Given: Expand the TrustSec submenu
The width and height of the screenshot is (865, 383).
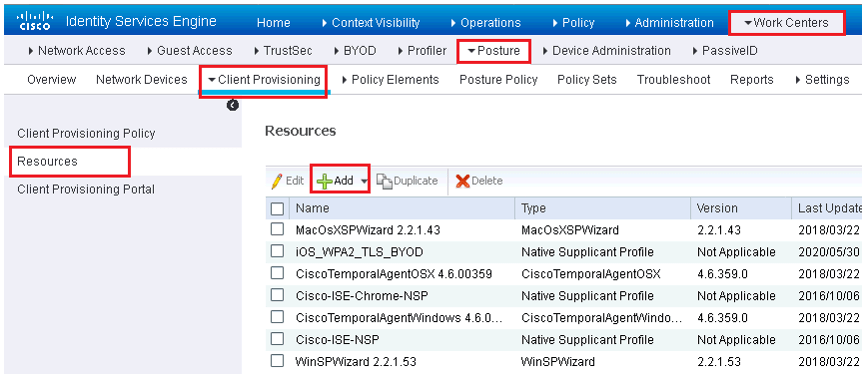Looking at the screenshot, I should [283, 51].
